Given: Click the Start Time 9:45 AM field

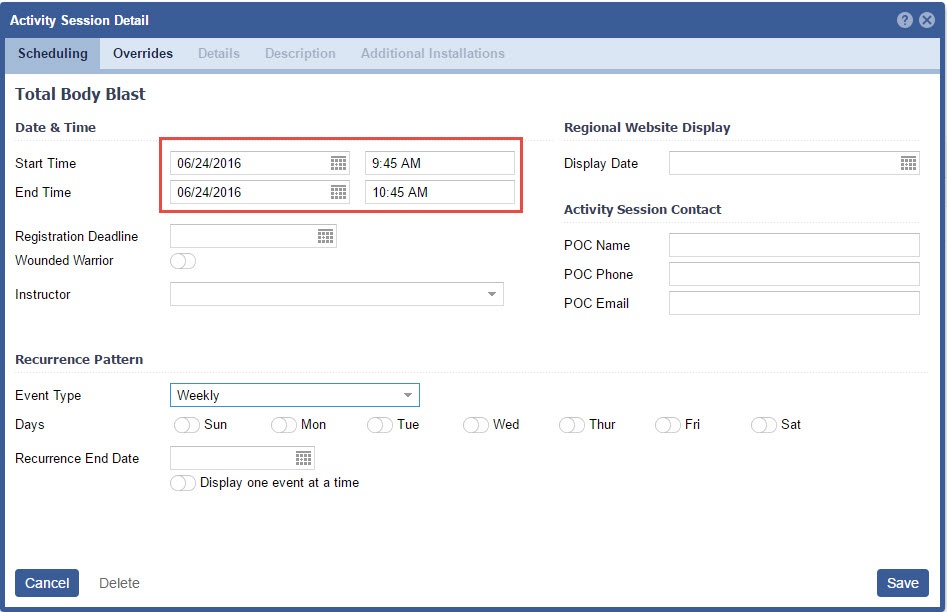Looking at the screenshot, I should pyautogui.click(x=439, y=163).
